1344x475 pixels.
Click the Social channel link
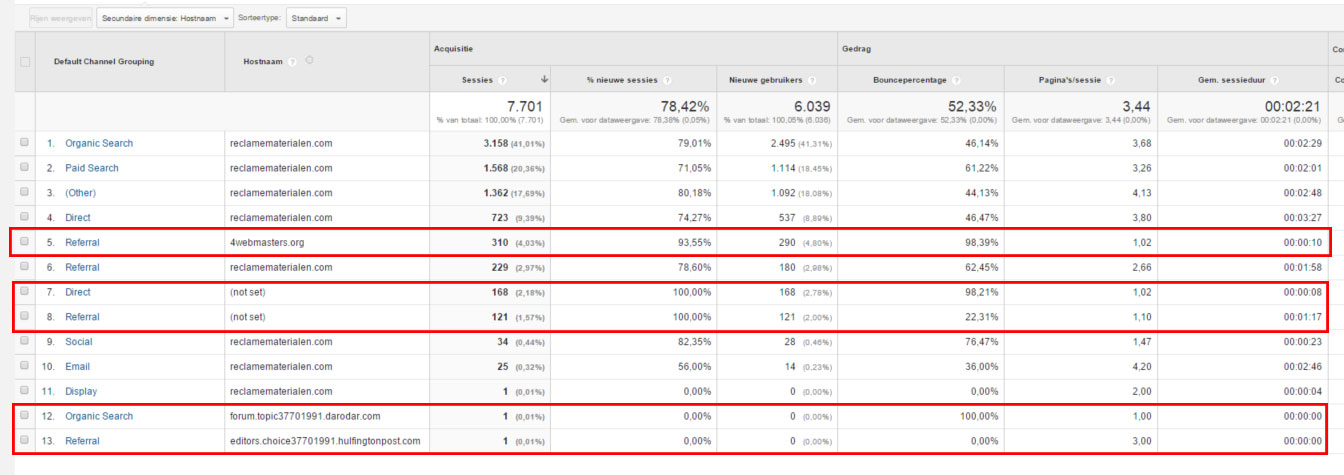click(78, 341)
